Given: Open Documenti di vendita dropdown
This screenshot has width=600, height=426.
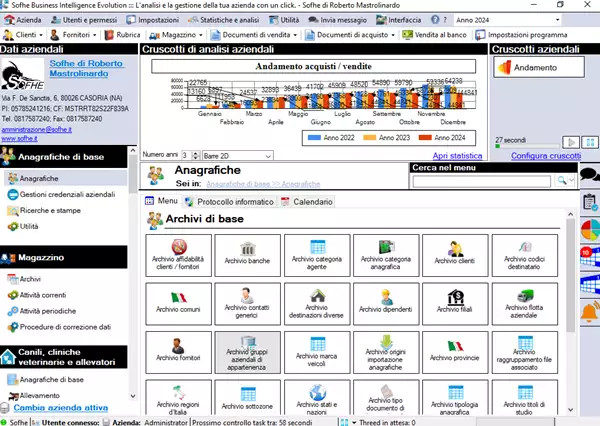Looking at the screenshot, I should pyautogui.click(x=295, y=35).
